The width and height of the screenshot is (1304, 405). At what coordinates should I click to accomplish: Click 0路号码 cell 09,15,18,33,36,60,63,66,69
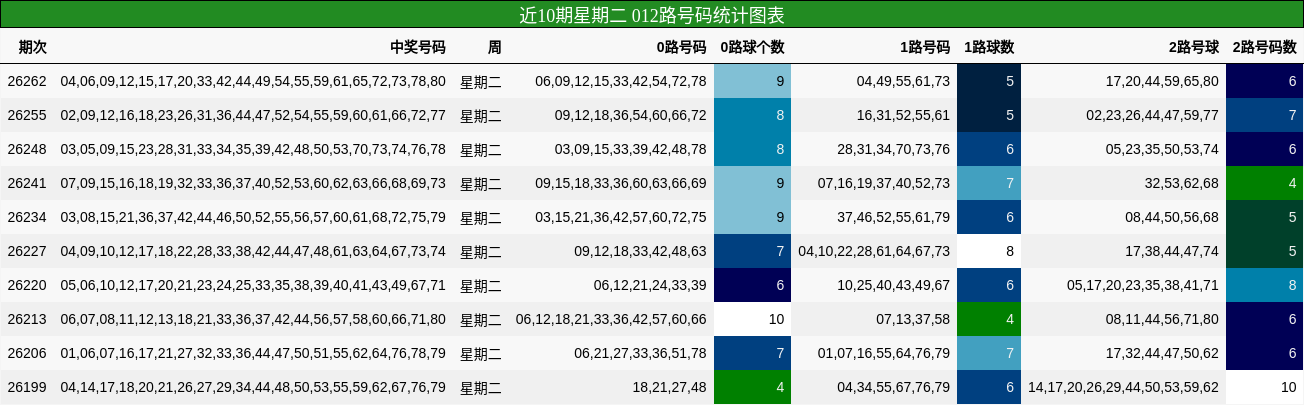point(621,183)
